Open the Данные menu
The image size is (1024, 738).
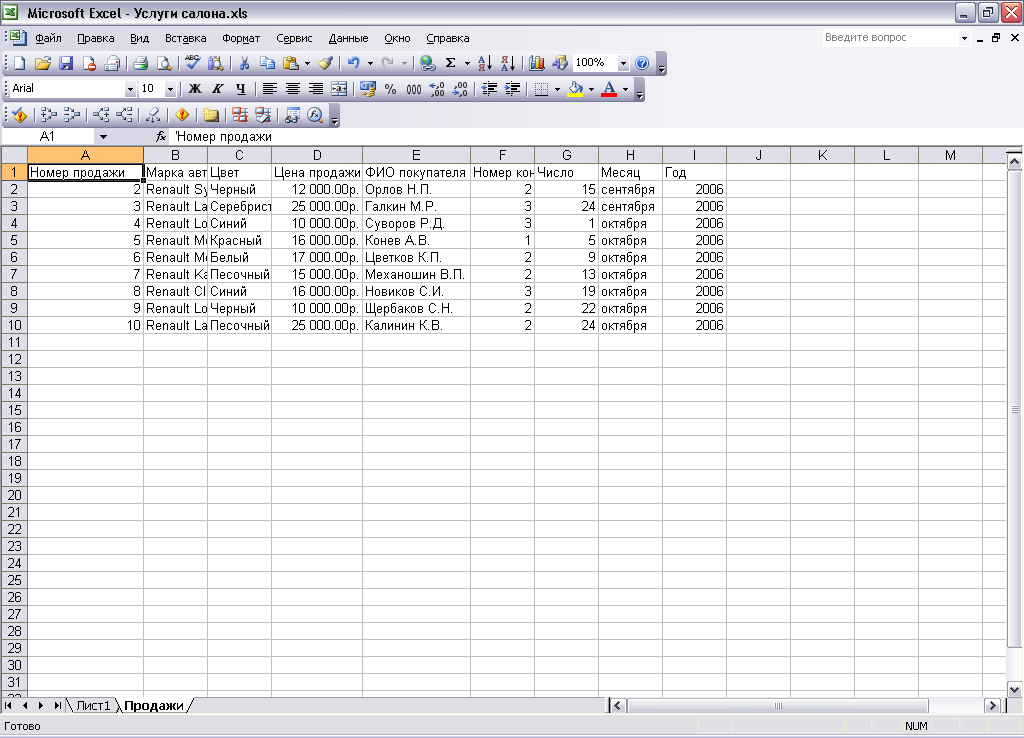pos(348,38)
